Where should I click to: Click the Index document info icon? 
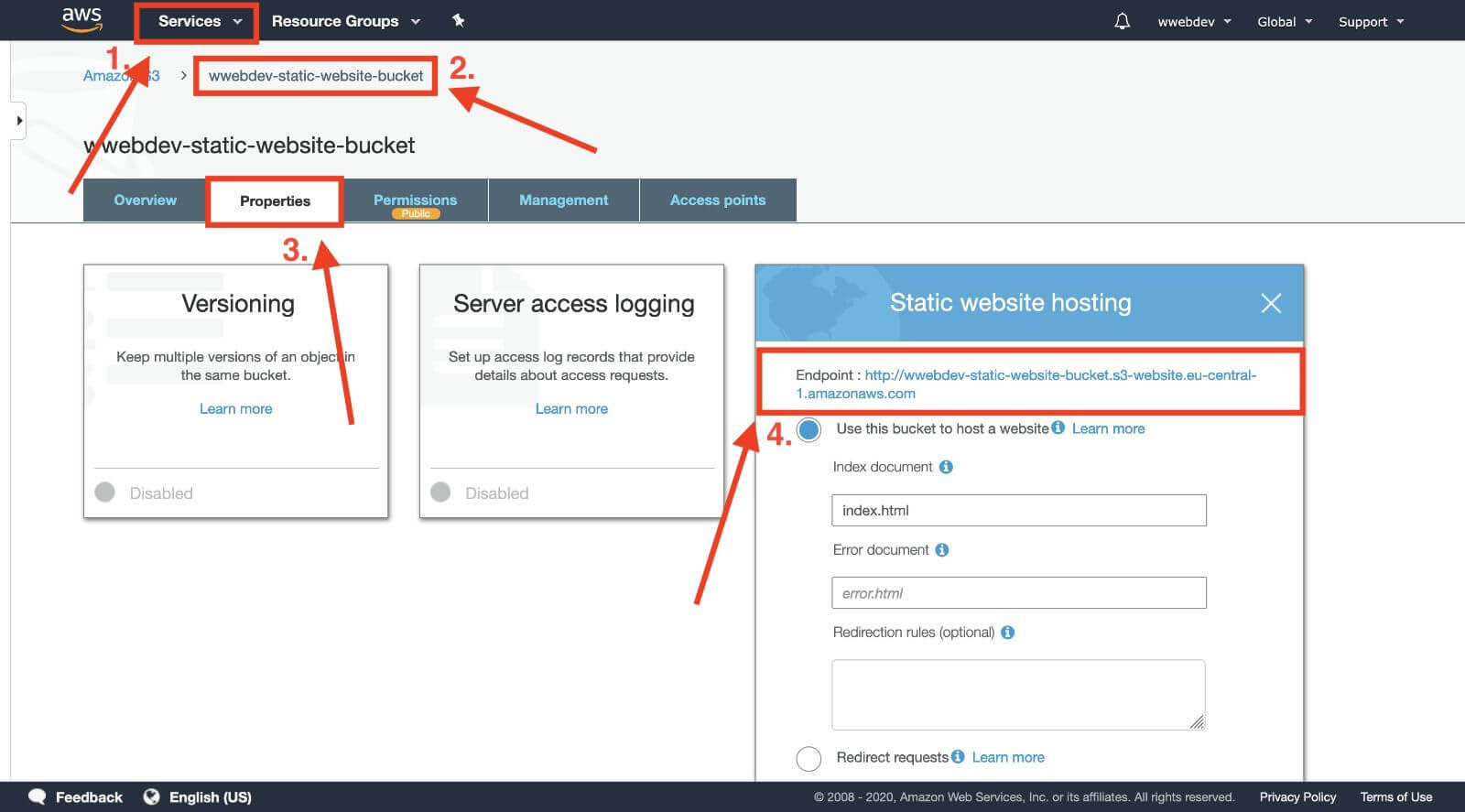pos(946,467)
